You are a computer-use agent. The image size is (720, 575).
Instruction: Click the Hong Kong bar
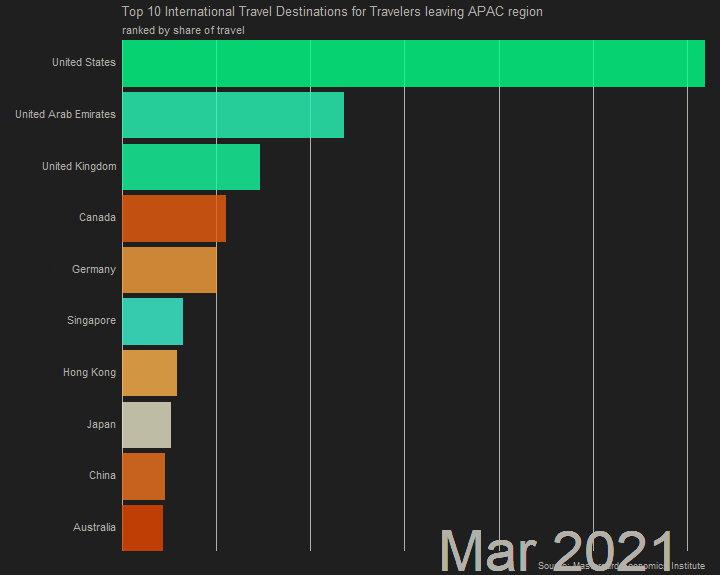149,373
